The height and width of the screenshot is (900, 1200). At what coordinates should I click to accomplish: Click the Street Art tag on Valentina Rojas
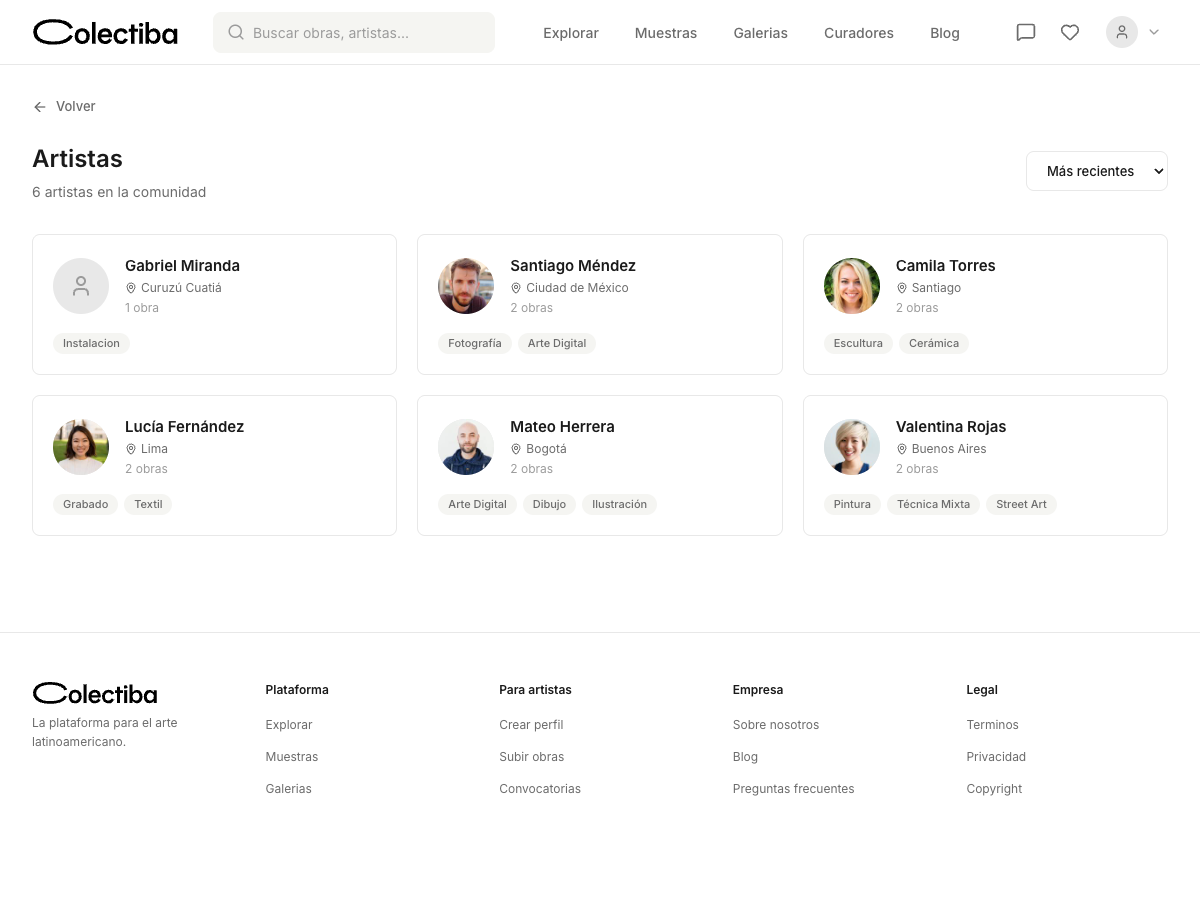[x=1021, y=504]
